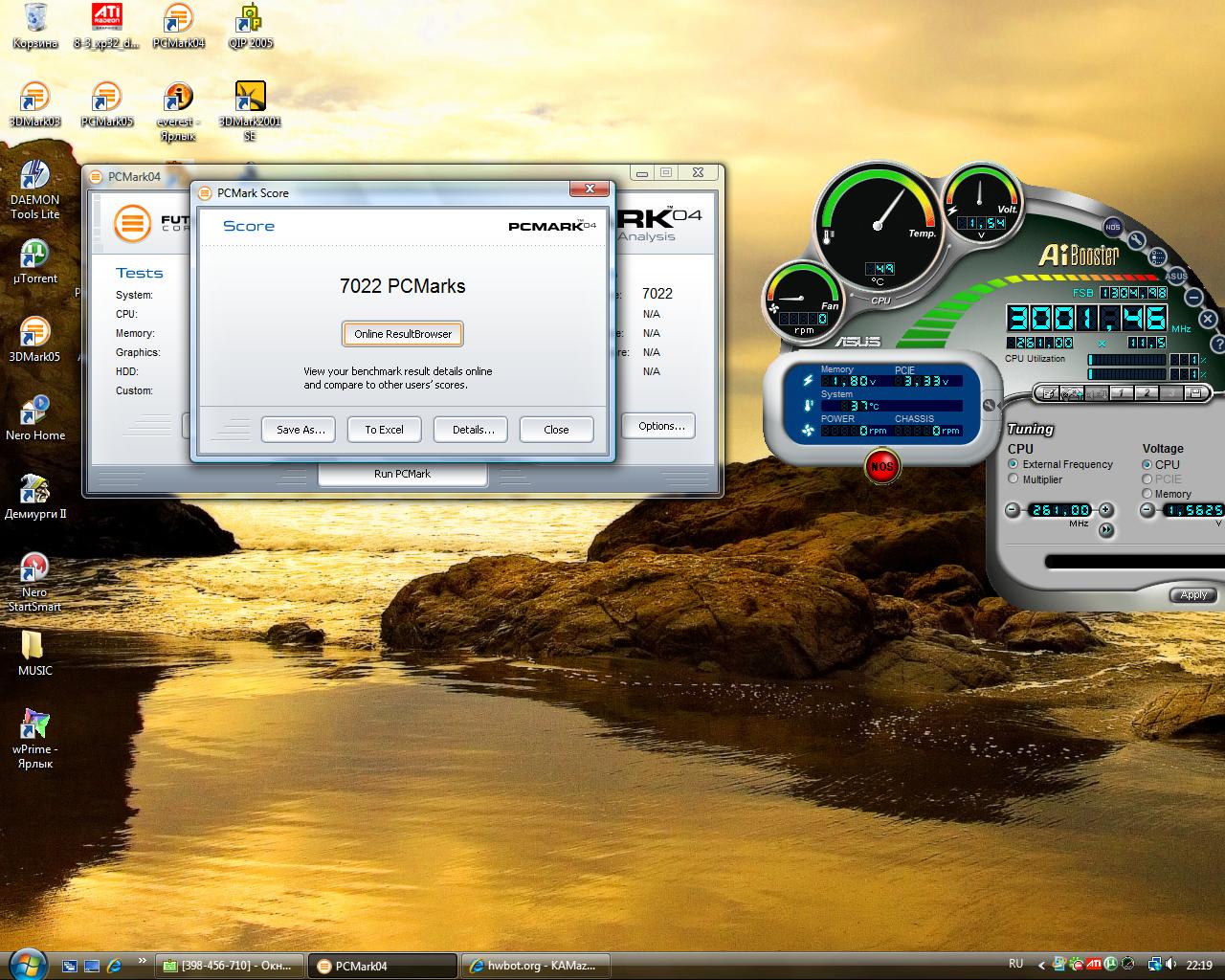Click the round NOS icon beside AI Booster logo
1225x980 pixels.
coord(1112,227)
